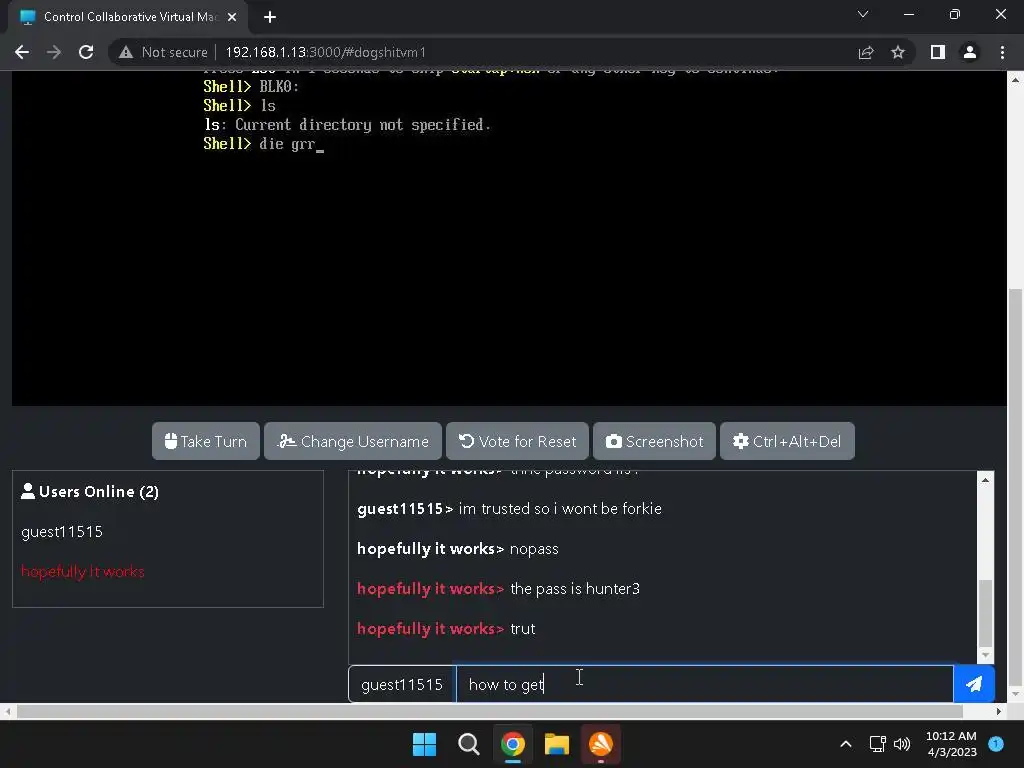Viewport: 1024px width, 768px height.
Task: Click the Take Turn button
Action: [x=206, y=441]
